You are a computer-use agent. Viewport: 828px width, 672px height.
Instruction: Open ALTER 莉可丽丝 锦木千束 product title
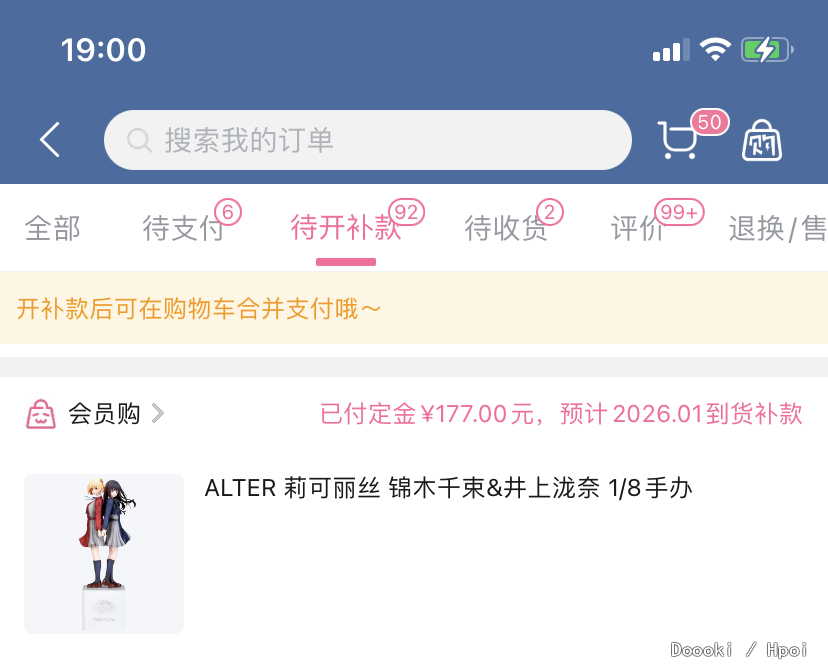point(448,488)
